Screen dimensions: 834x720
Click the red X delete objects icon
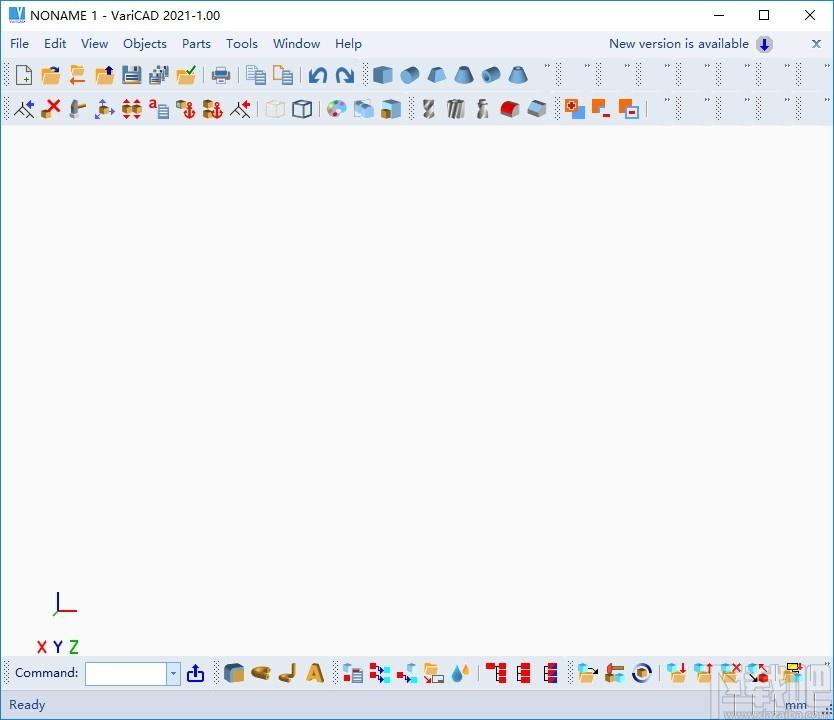tap(51, 109)
